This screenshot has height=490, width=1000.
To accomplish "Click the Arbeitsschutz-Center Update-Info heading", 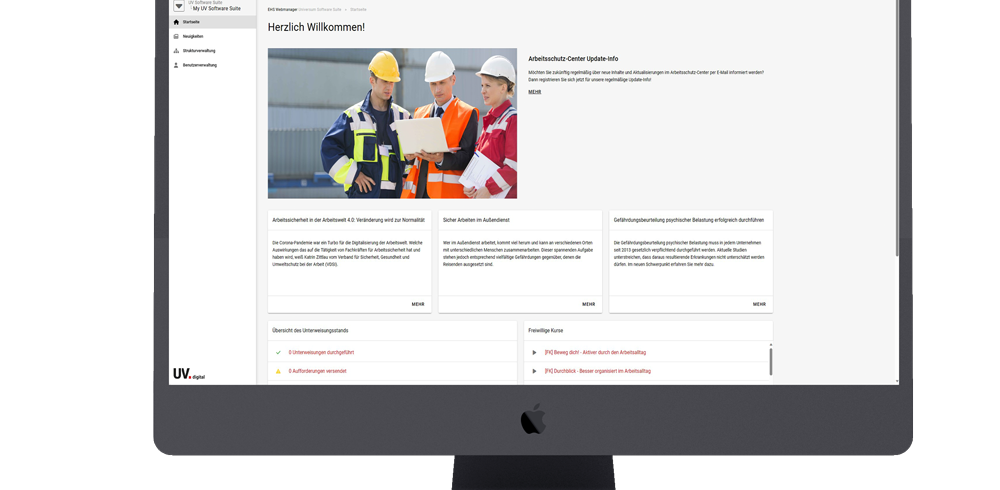I will click(573, 59).
